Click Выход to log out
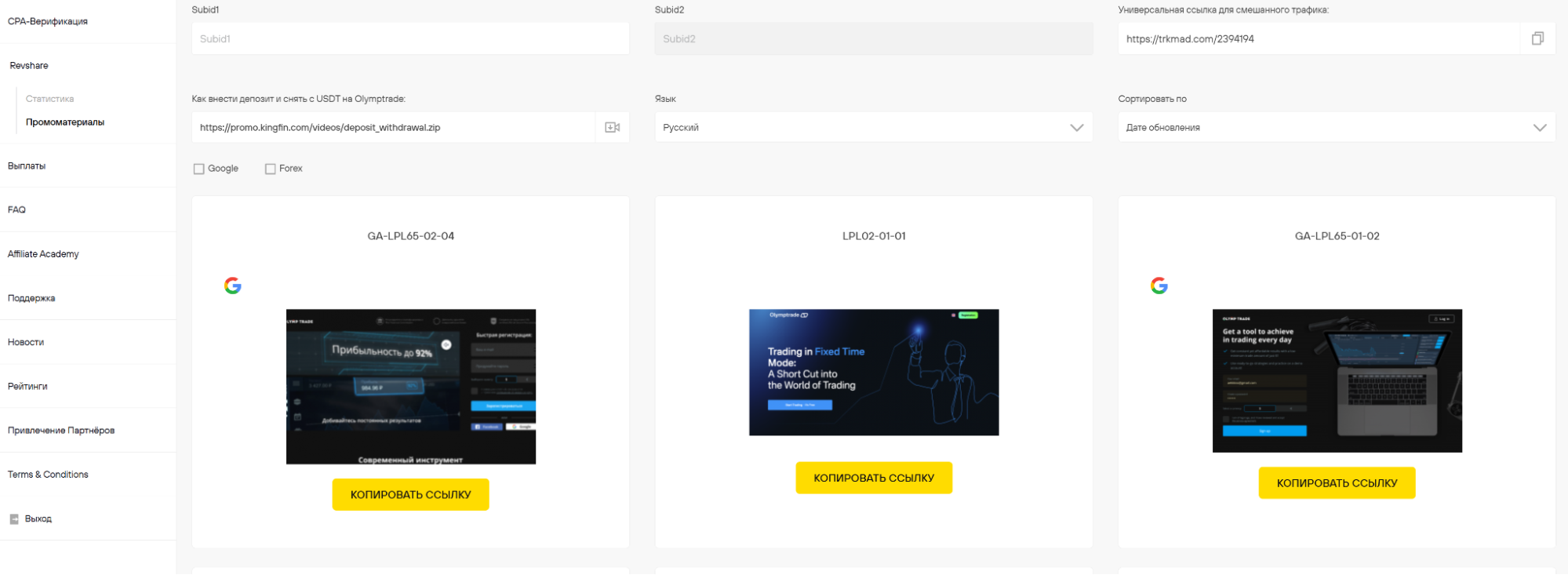1568x575 pixels. [38, 519]
